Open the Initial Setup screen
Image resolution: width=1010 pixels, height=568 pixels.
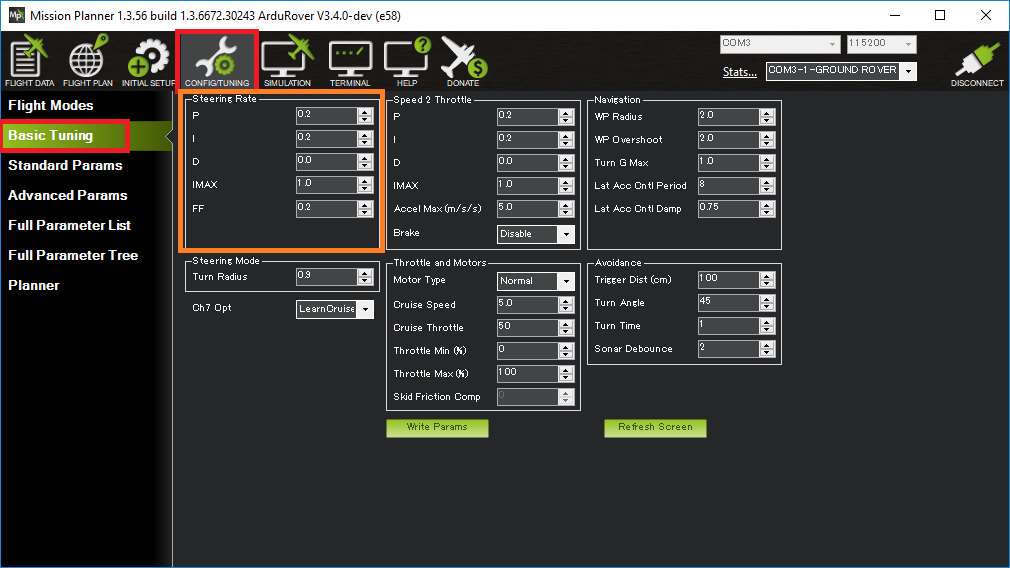(x=148, y=62)
